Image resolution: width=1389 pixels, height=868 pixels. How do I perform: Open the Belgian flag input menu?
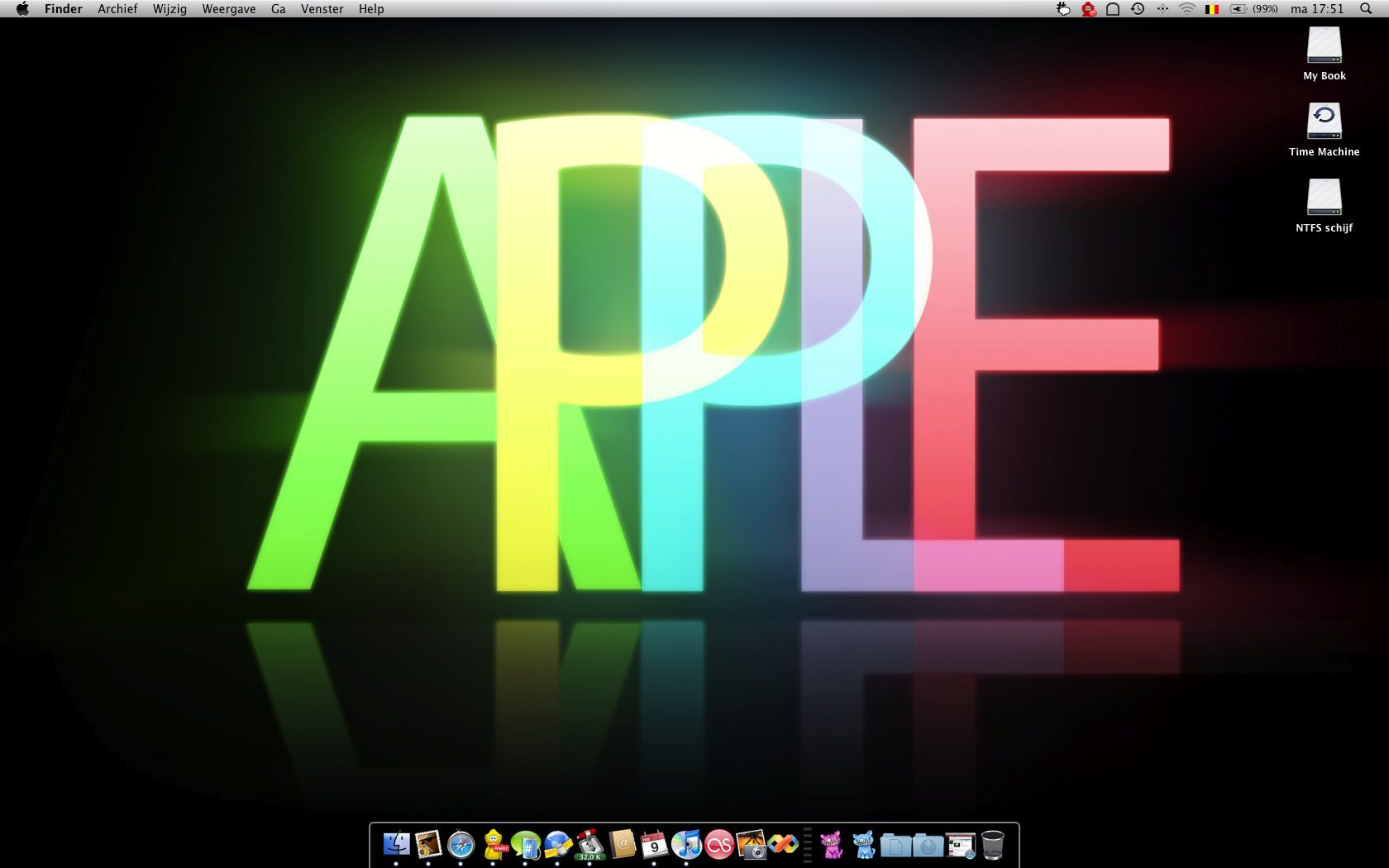(x=1212, y=9)
